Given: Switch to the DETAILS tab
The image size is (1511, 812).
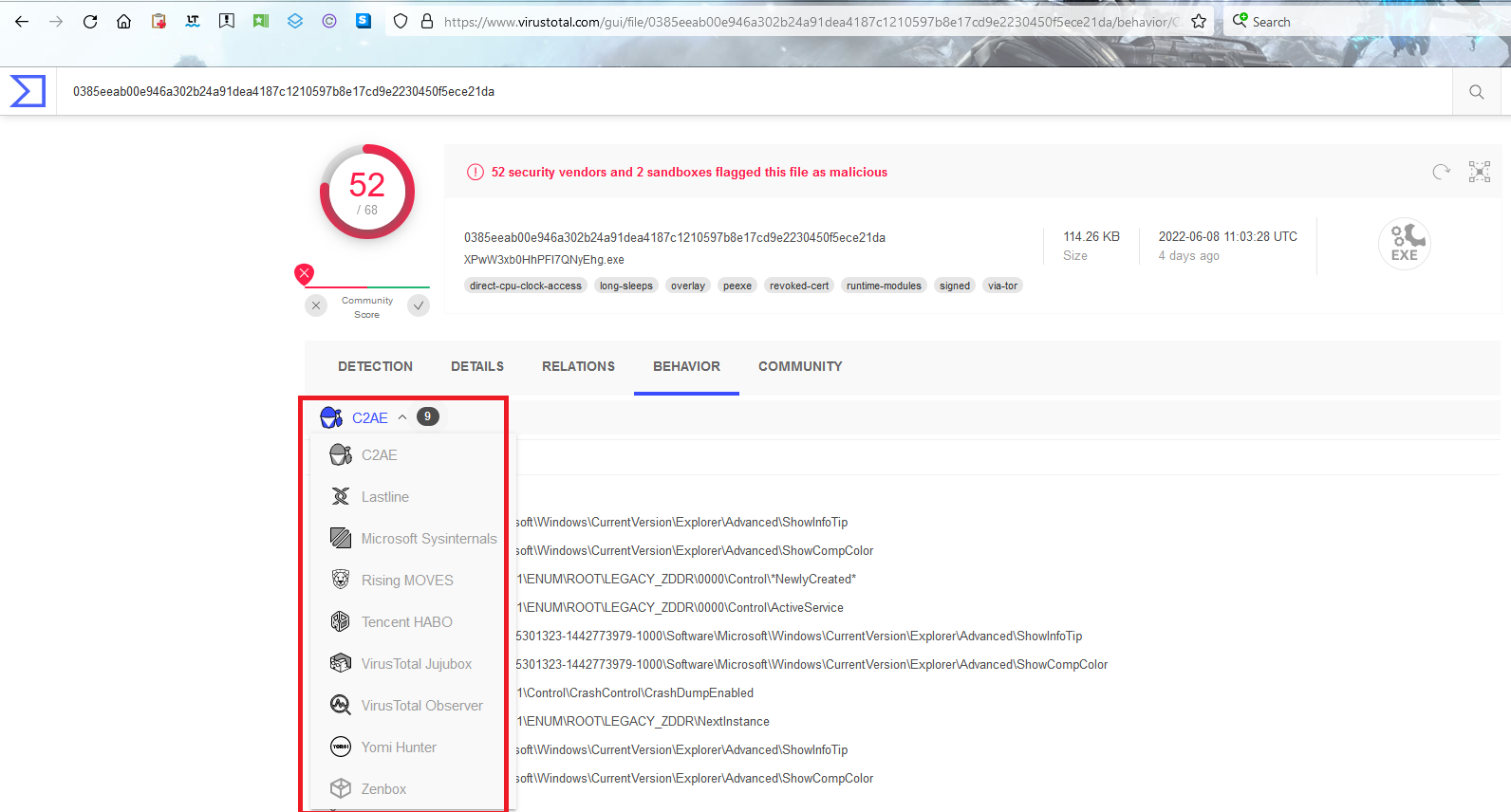Looking at the screenshot, I should pyautogui.click(x=477, y=366).
